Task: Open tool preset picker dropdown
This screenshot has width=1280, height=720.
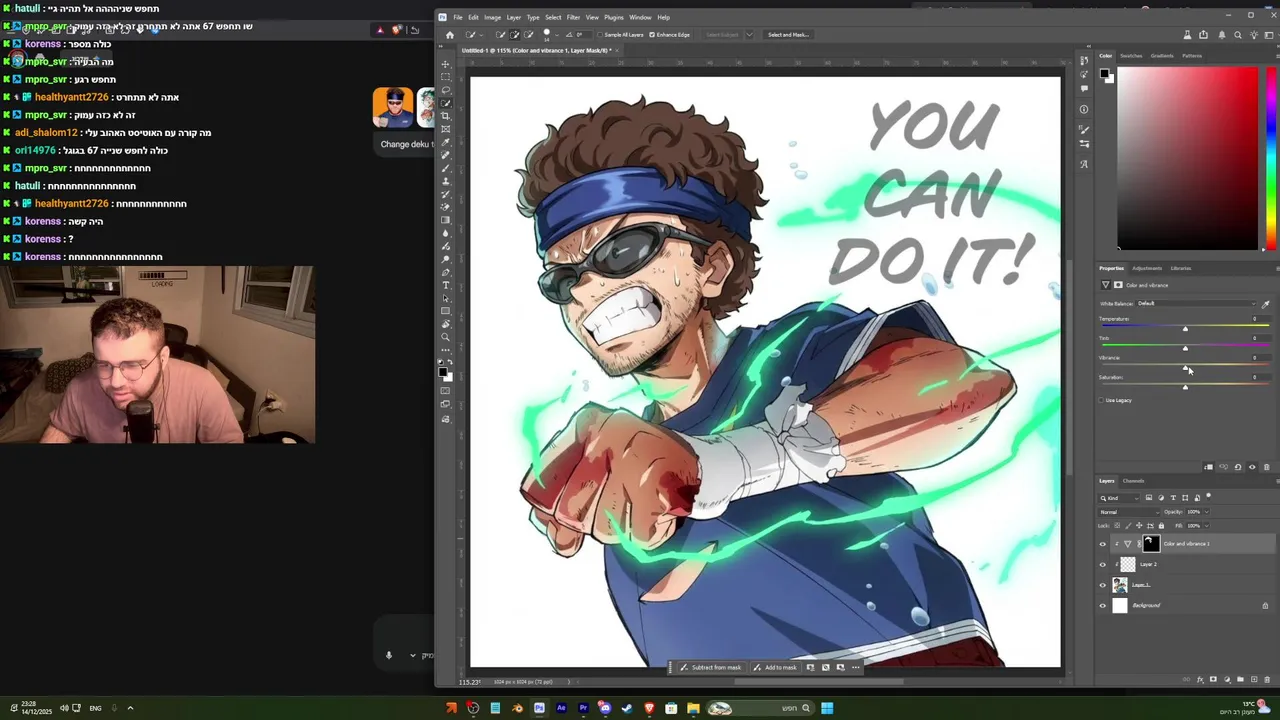Action: click(x=481, y=35)
